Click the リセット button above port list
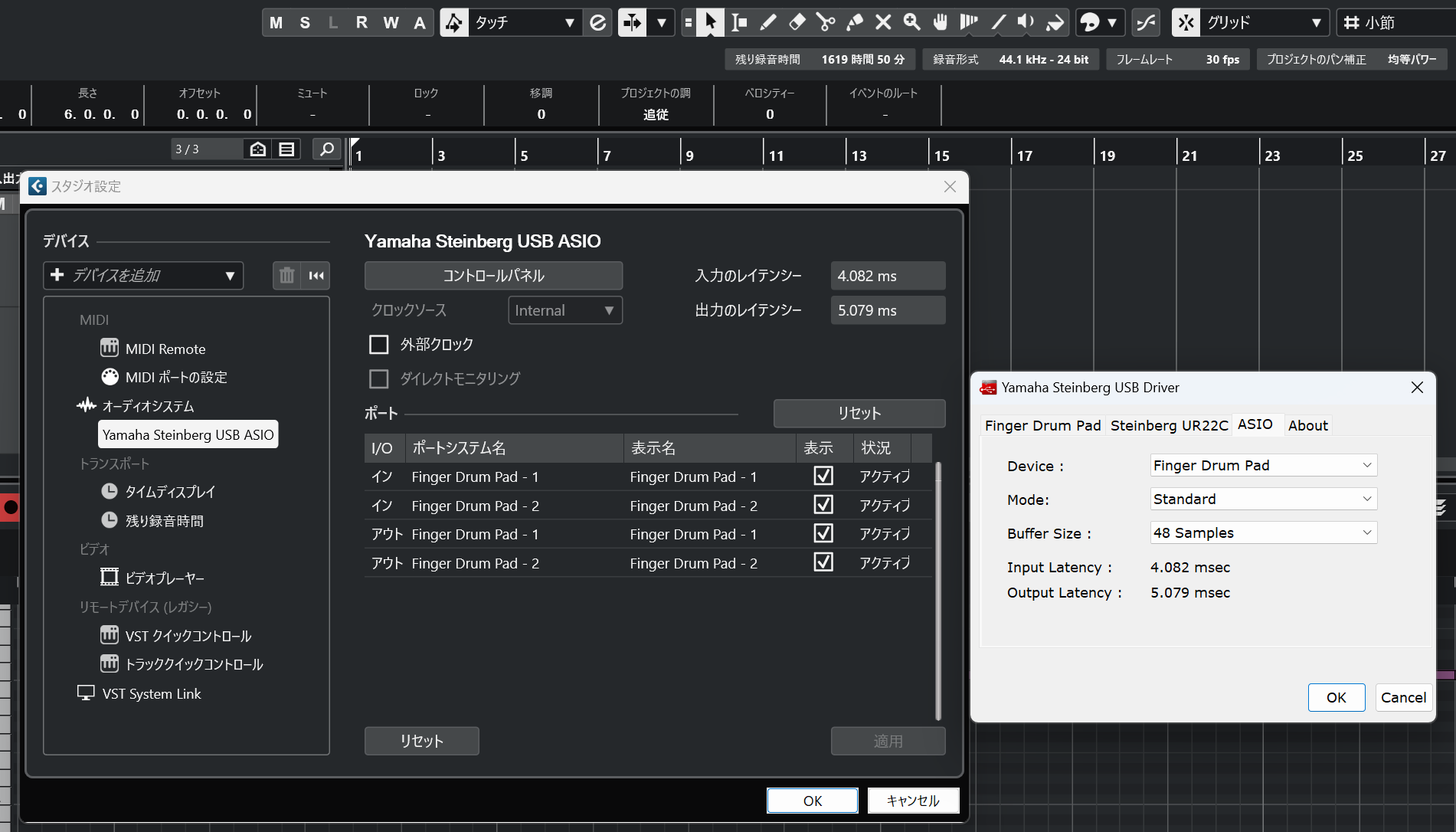1456x832 pixels. pyautogui.click(x=859, y=413)
